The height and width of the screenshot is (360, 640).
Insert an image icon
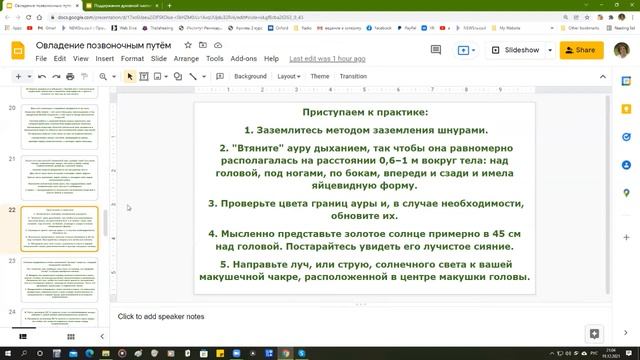(x=158, y=76)
